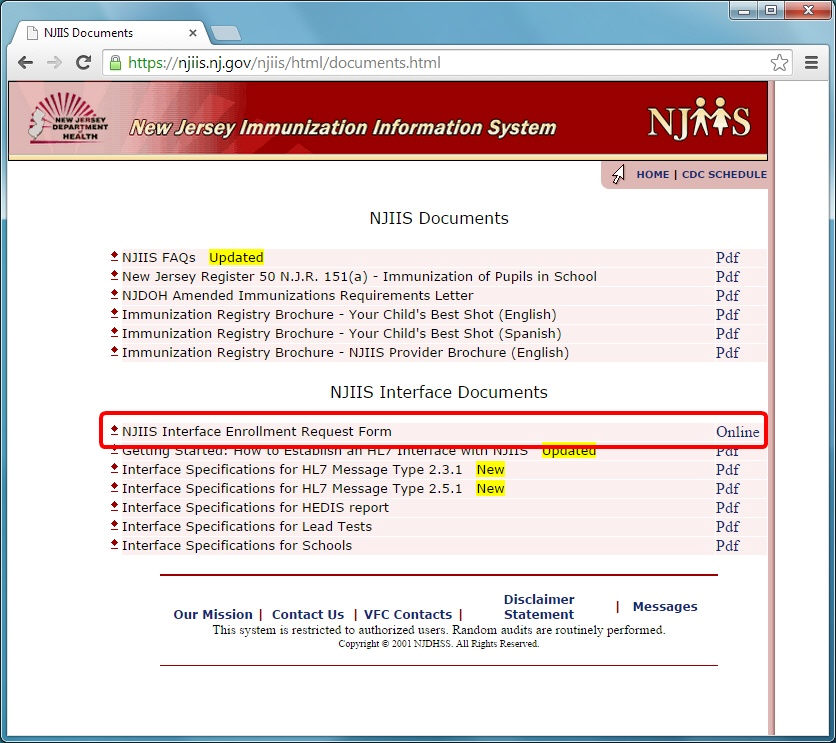Viewport: 836px width, 743px height.
Task: View site security via the green padlock
Action: [115, 63]
